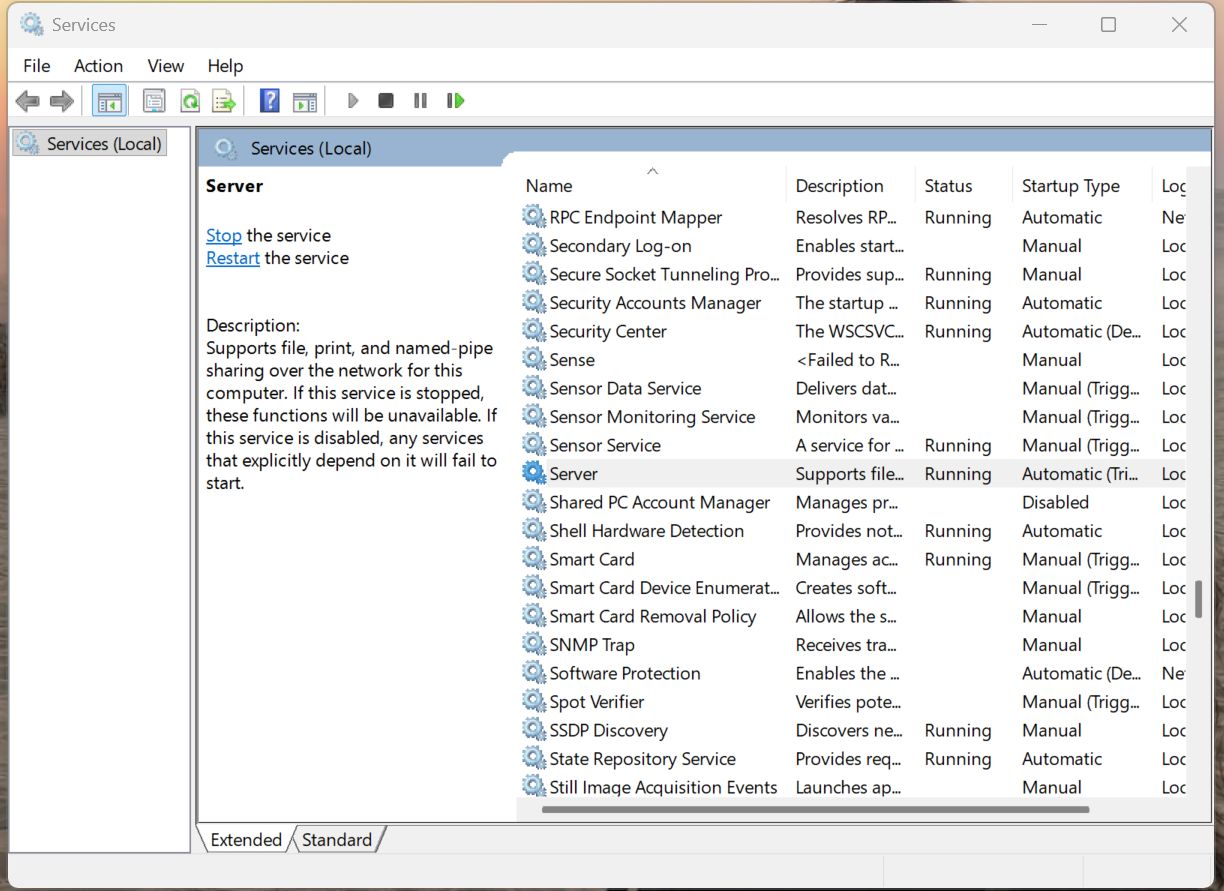Click the Pause Service toolbar icon
This screenshot has width=1224, height=891.
[x=420, y=101]
